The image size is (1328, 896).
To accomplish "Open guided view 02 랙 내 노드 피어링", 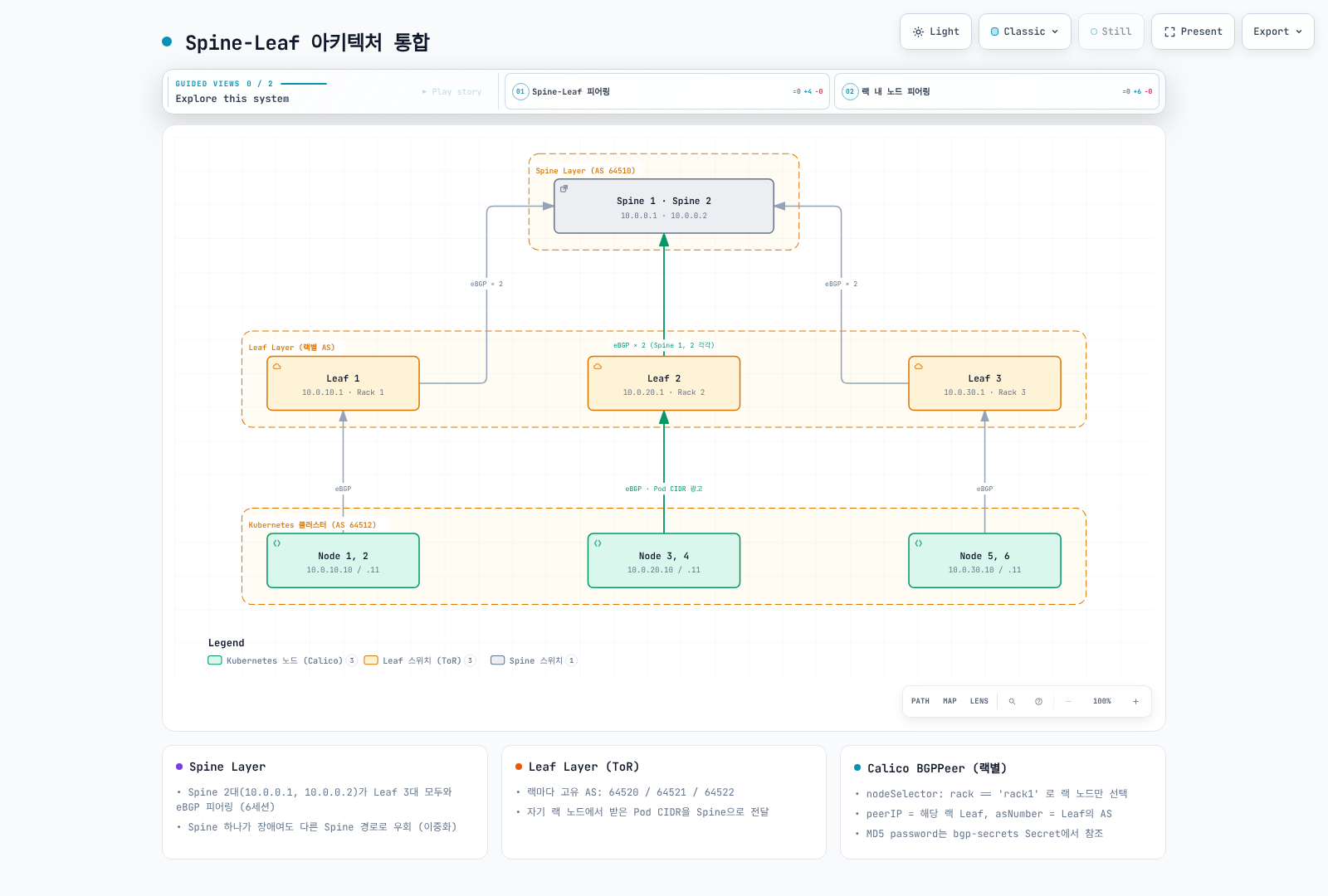I will [x=996, y=91].
